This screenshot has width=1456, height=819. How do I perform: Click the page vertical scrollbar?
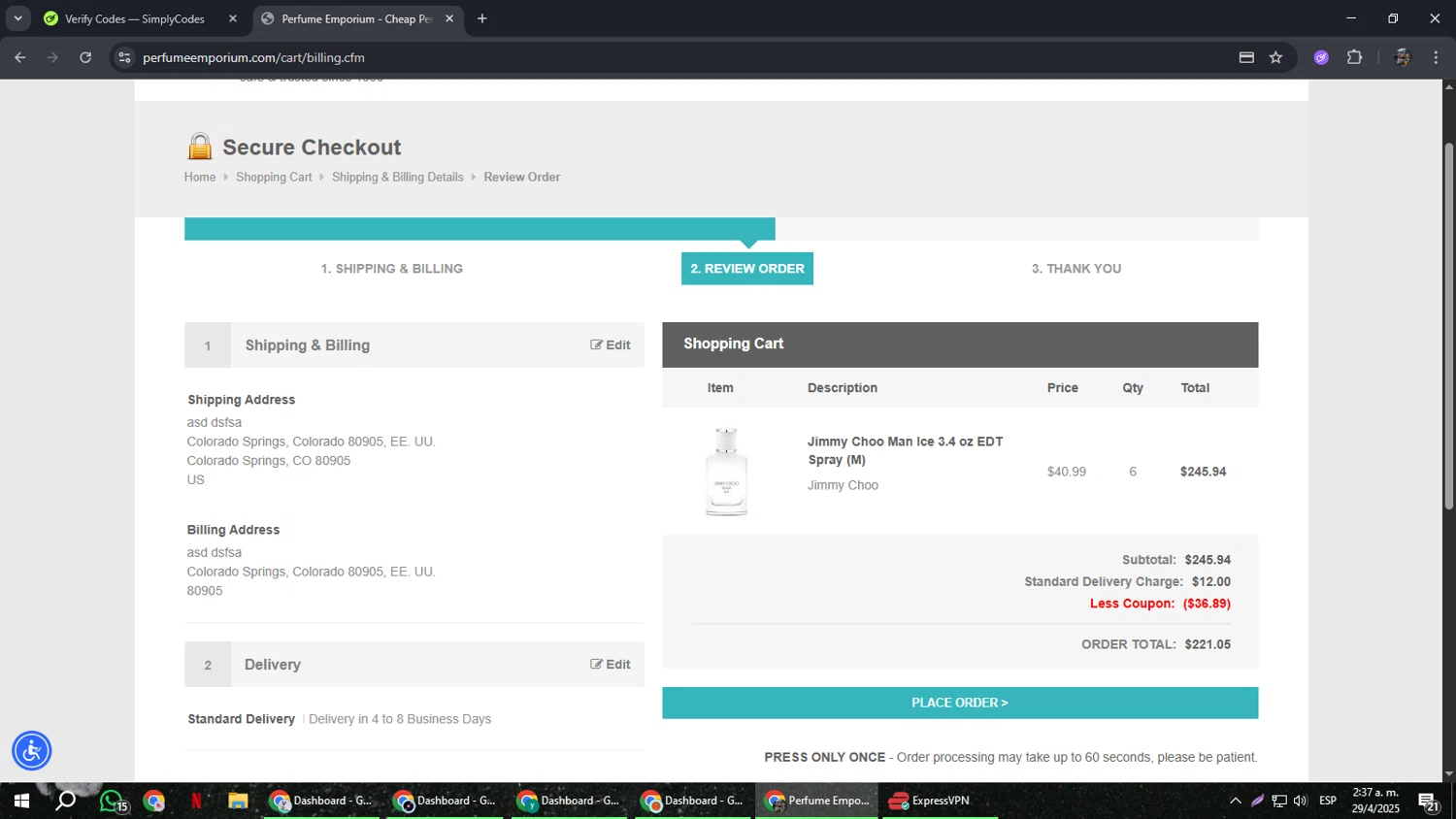(x=1449, y=325)
